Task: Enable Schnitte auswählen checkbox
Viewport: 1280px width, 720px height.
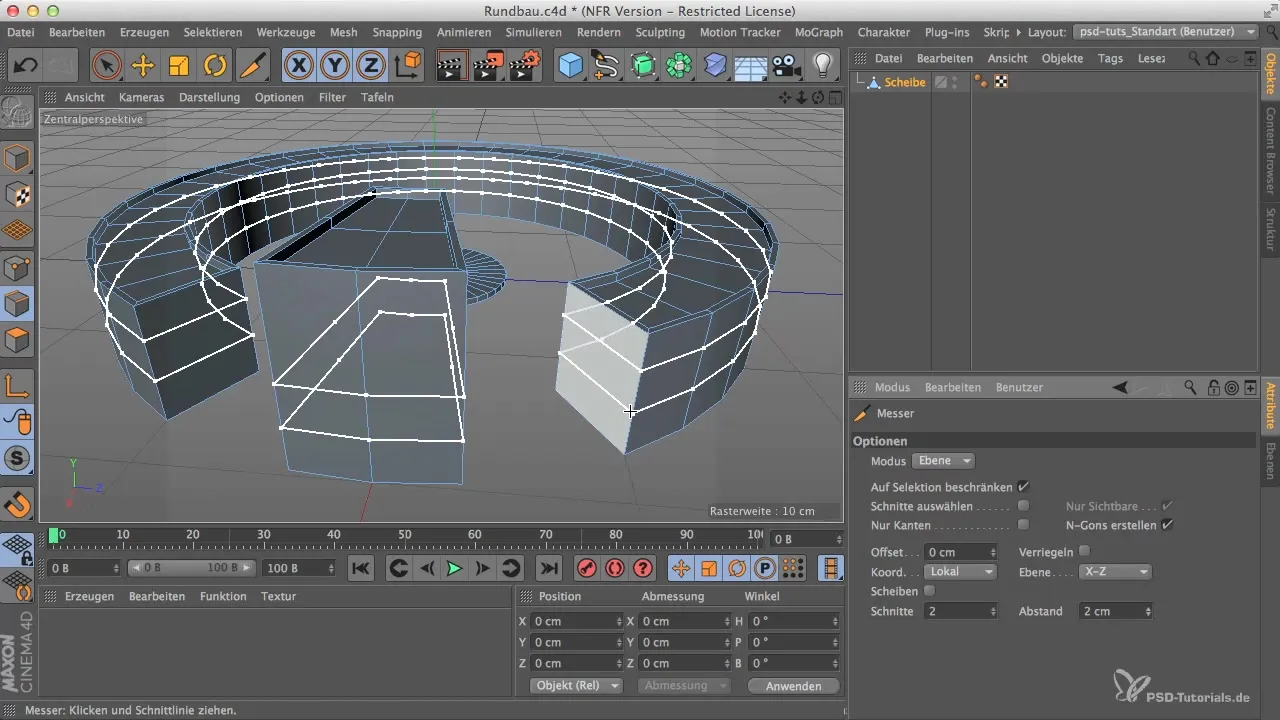Action: (x=1023, y=506)
